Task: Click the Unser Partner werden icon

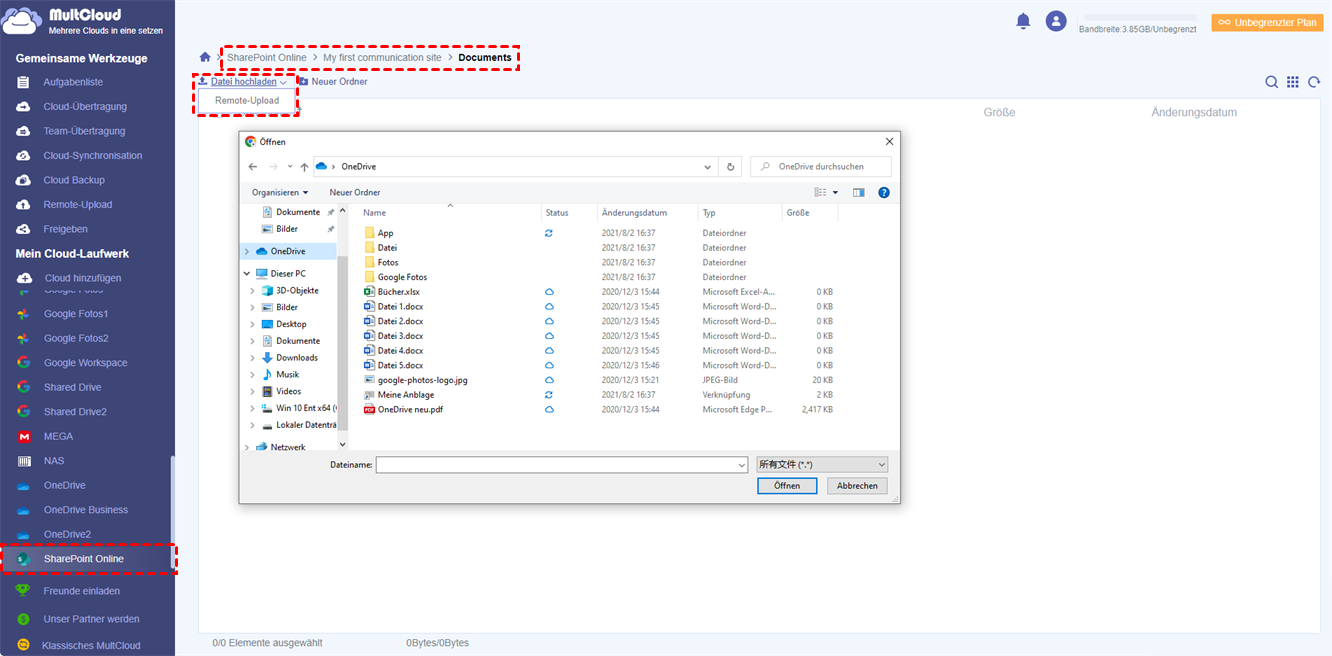Action: click(x=23, y=619)
